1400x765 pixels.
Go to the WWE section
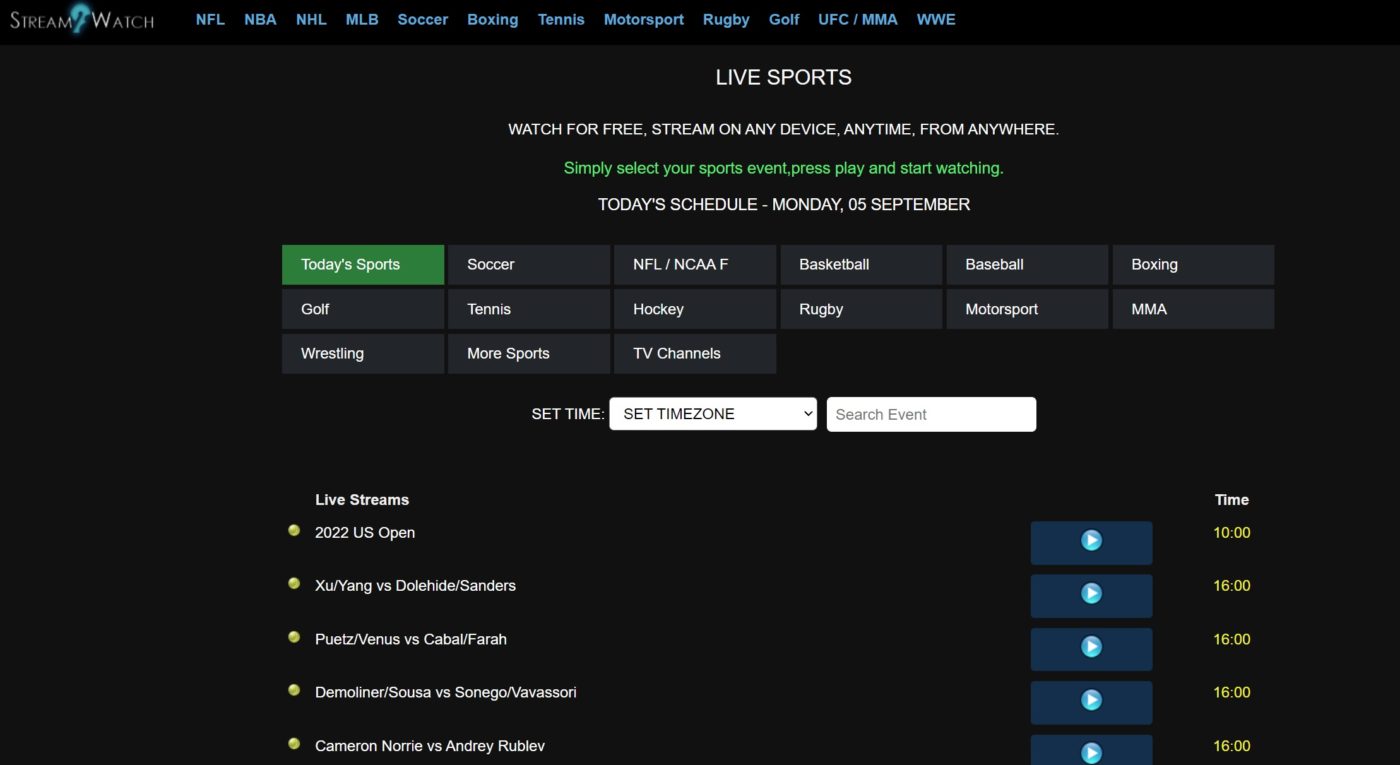(935, 19)
